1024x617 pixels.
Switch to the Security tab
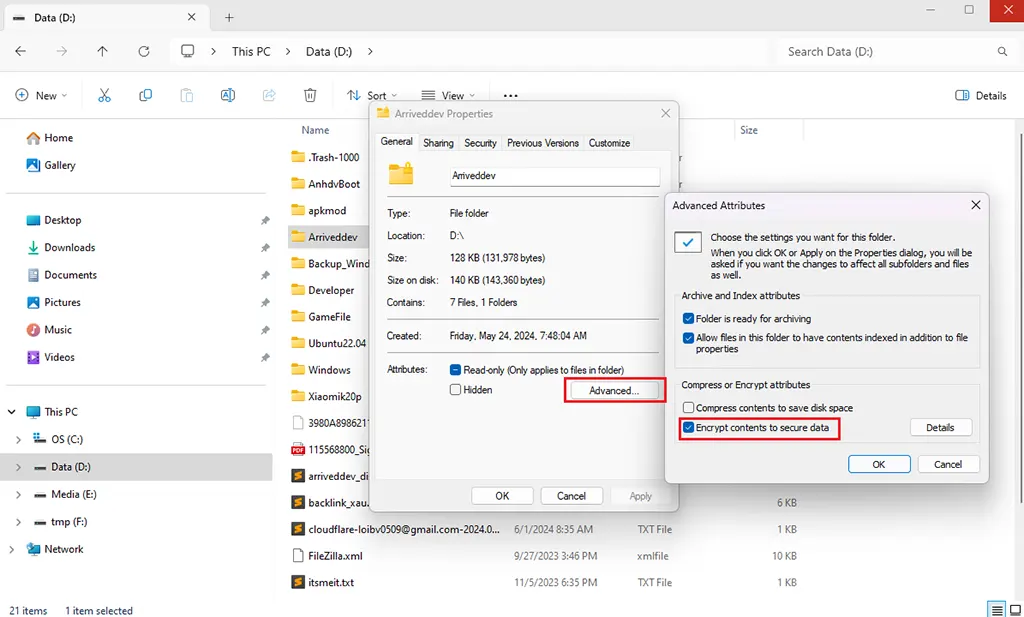(480, 143)
